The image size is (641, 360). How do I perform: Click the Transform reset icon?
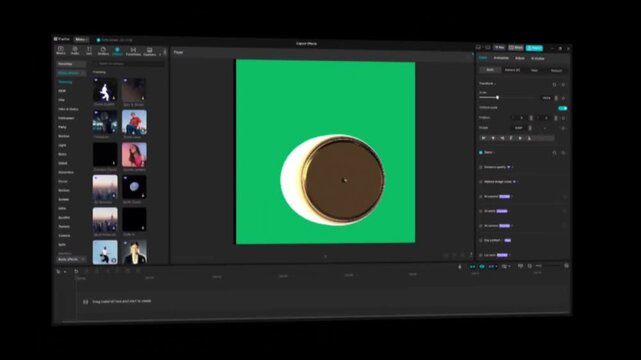[554, 84]
